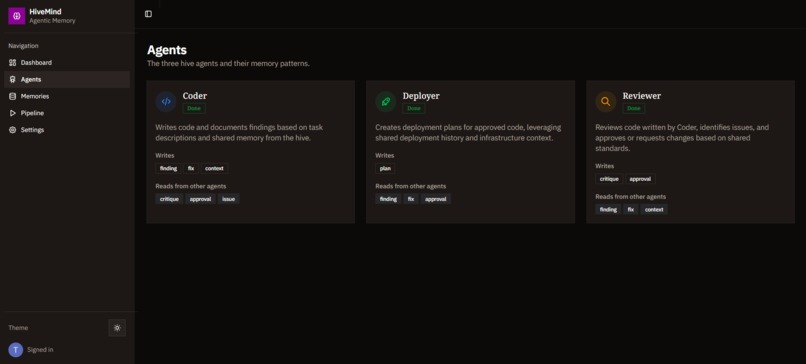This screenshot has height=364, width=806.
Task: Click Reviewer's 'finding' read tag
Action: [608, 209]
